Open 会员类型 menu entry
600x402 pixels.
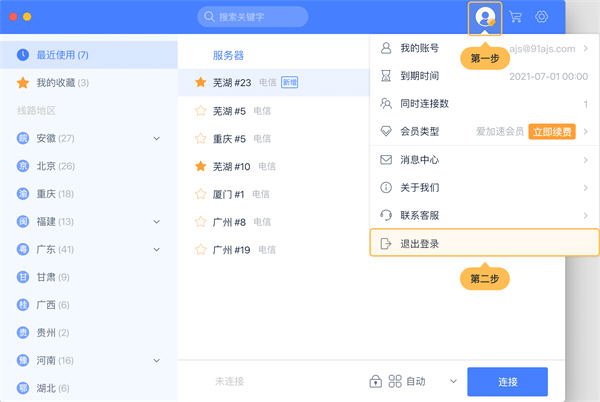click(x=484, y=132)
